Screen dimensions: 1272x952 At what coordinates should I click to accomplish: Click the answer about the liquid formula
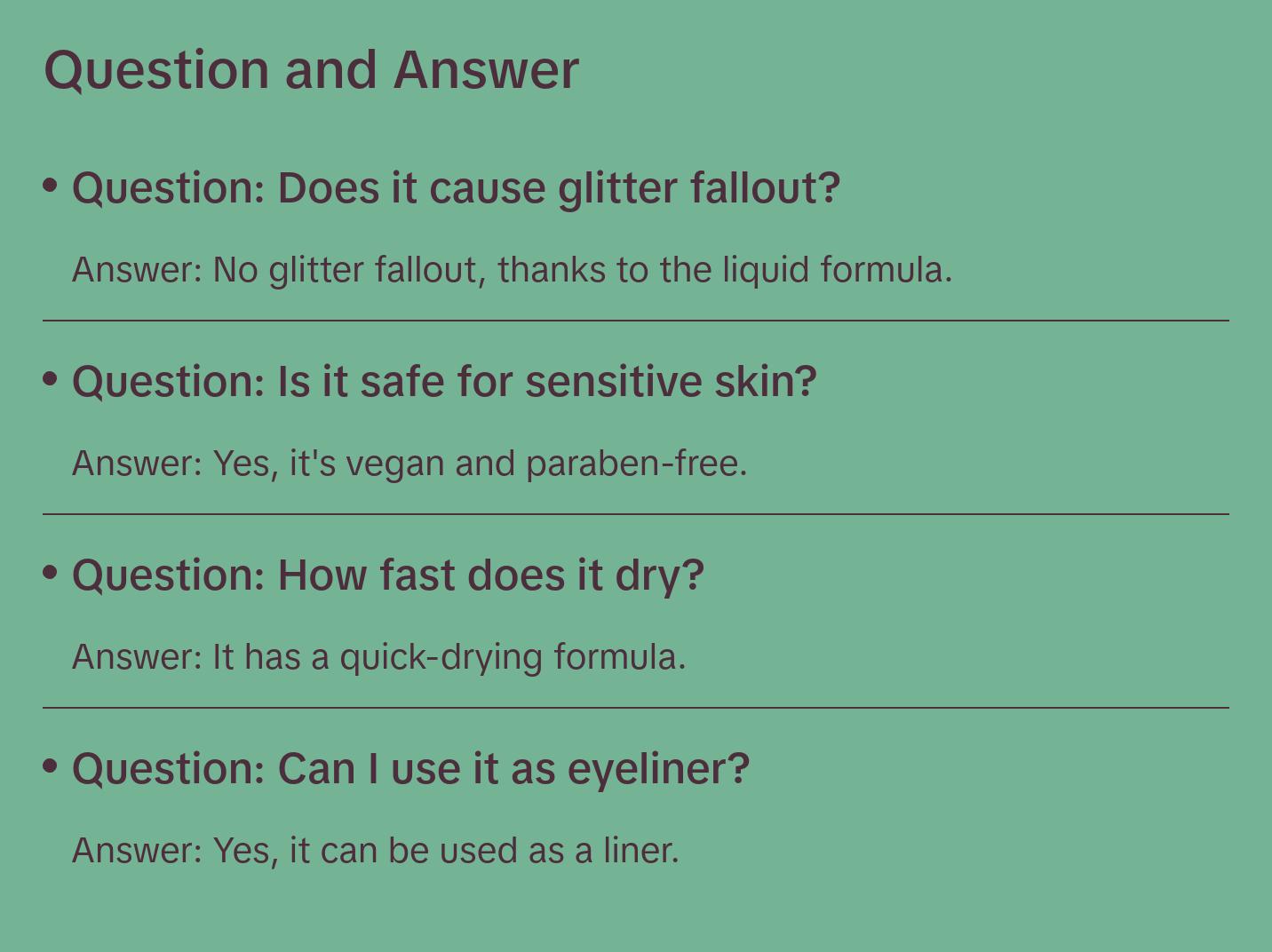pyautogui.click(x=512, y=270)
